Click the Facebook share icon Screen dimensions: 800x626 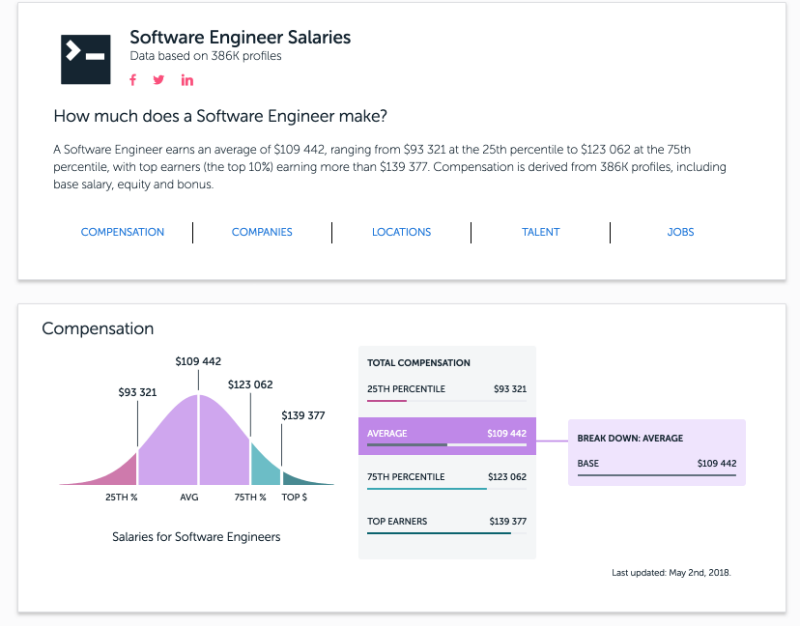pyautogui.click(x=133, y=80)
